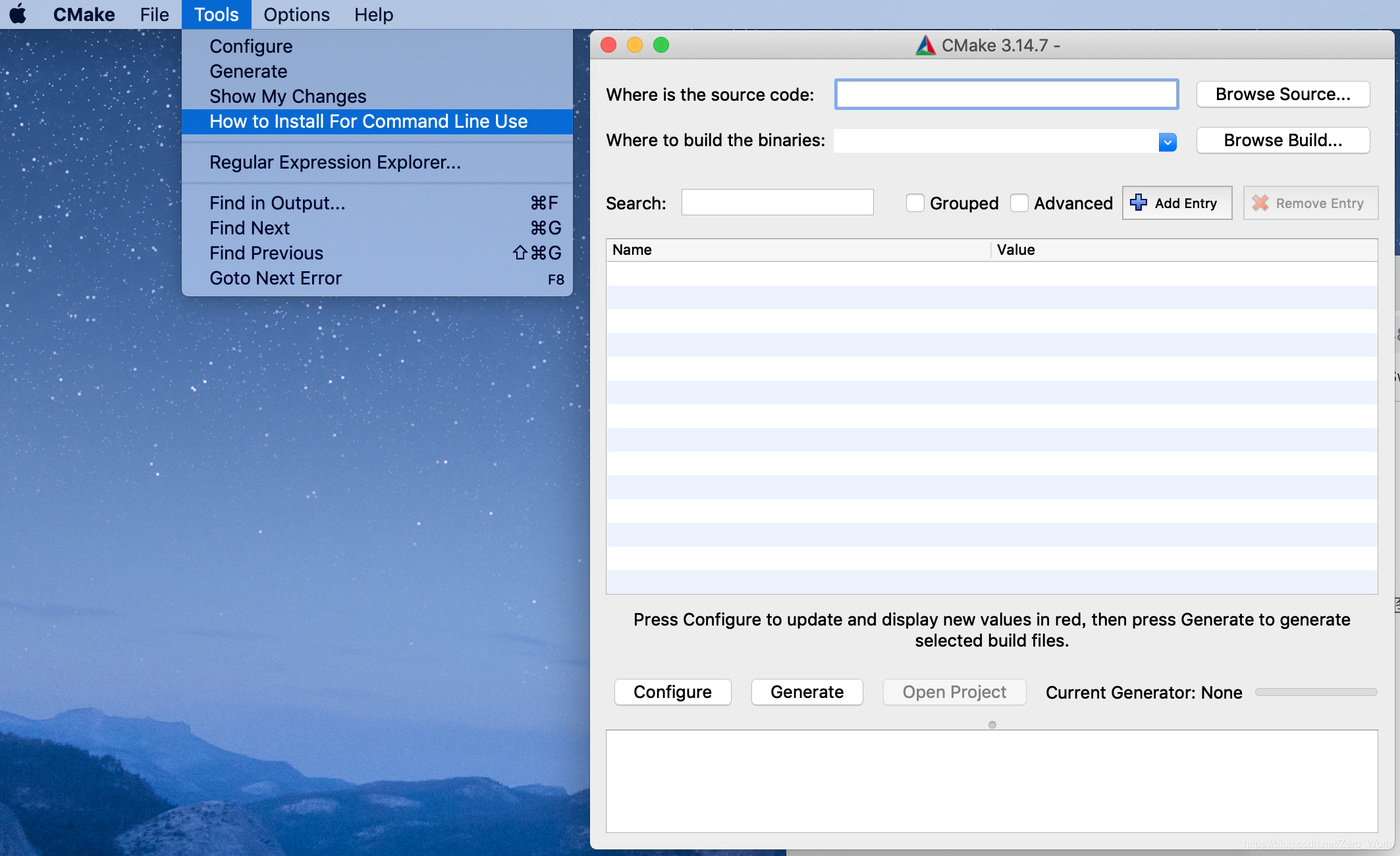Click the red X Remove Entry icon
1400x856 pixels.
(x=1260, y=203)
